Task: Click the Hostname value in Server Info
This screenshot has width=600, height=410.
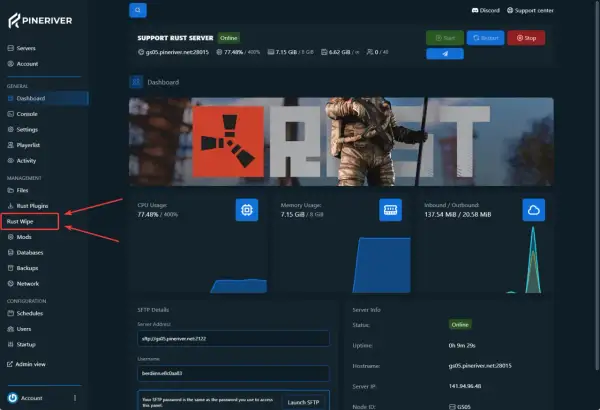Action: [x=480, y=366]
